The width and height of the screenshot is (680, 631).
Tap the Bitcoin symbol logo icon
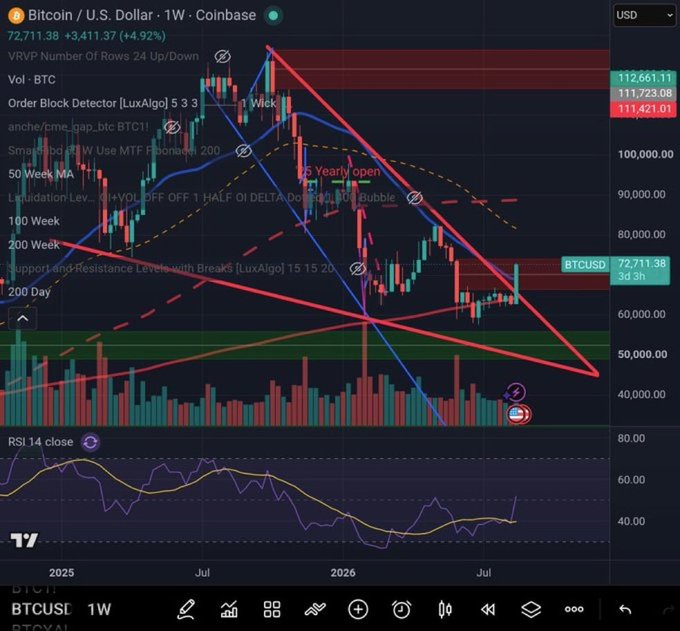coord(16,16)
